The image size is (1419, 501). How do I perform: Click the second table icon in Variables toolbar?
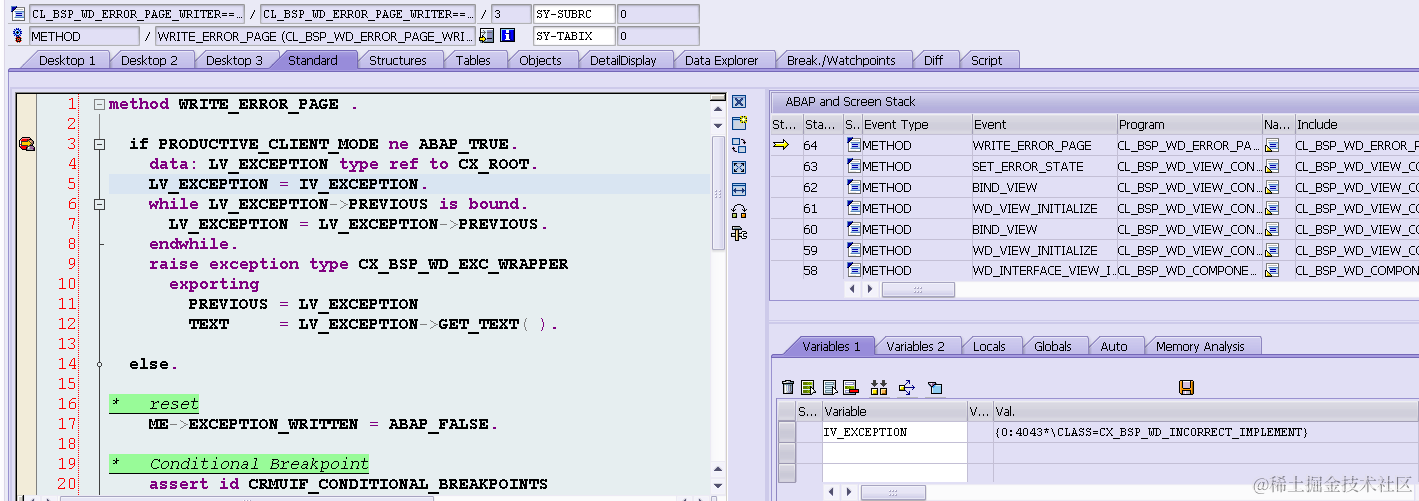click(830, 387)
